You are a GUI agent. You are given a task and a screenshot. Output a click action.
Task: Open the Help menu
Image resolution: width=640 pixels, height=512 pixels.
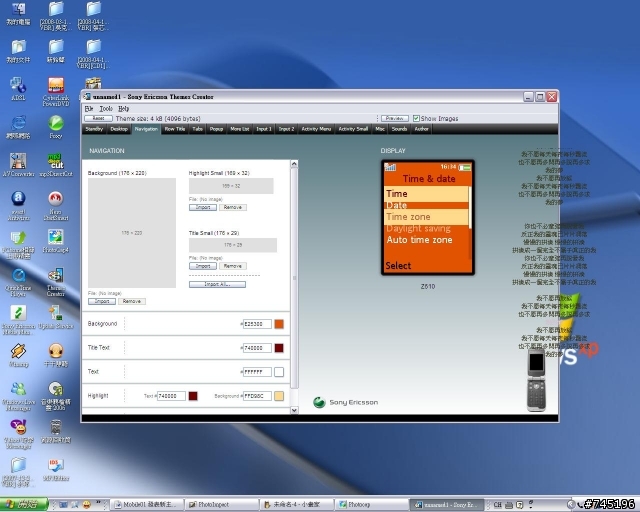[124, 109]
